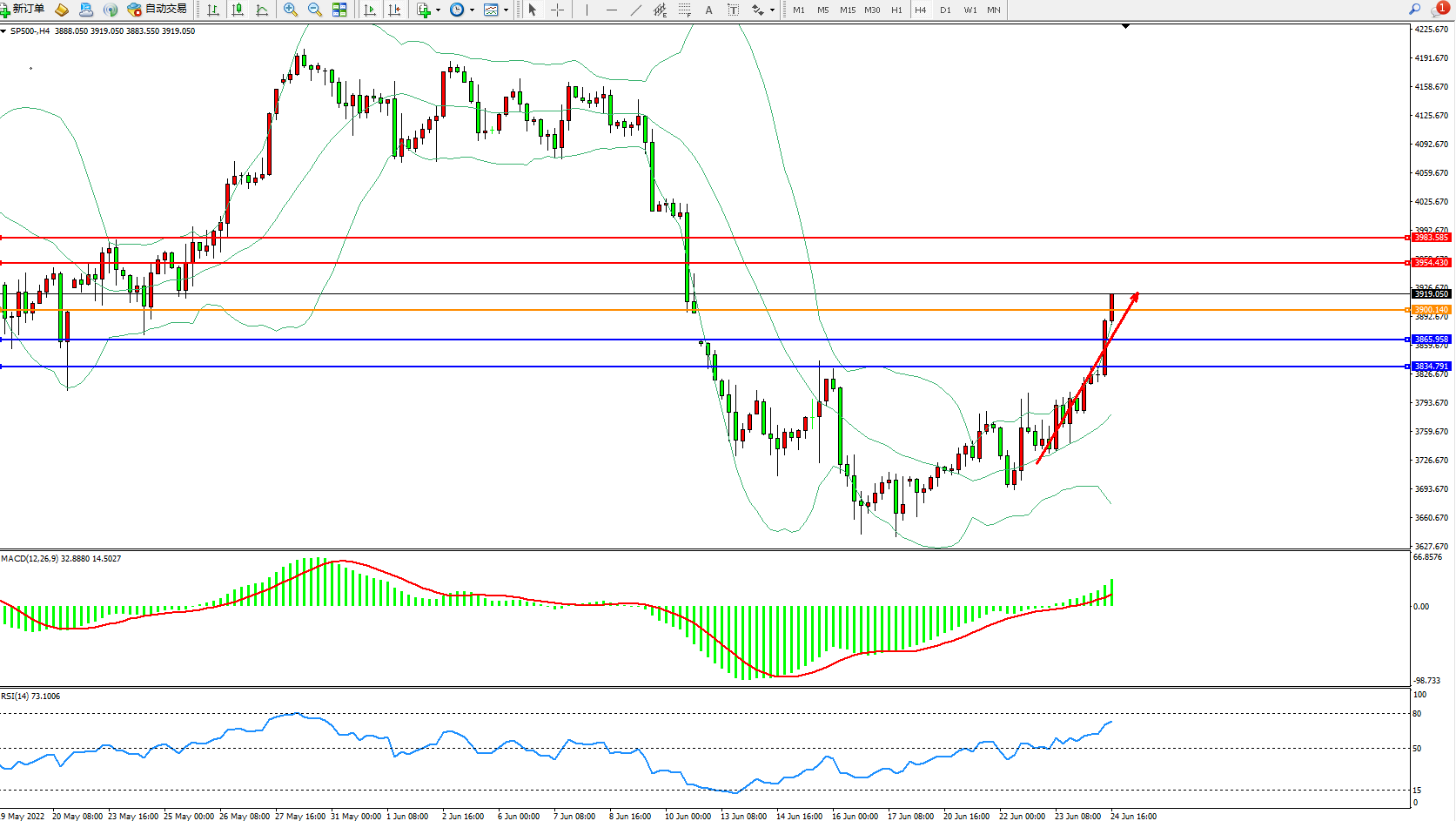Switch to the M15 timeframe

(847, 10)
